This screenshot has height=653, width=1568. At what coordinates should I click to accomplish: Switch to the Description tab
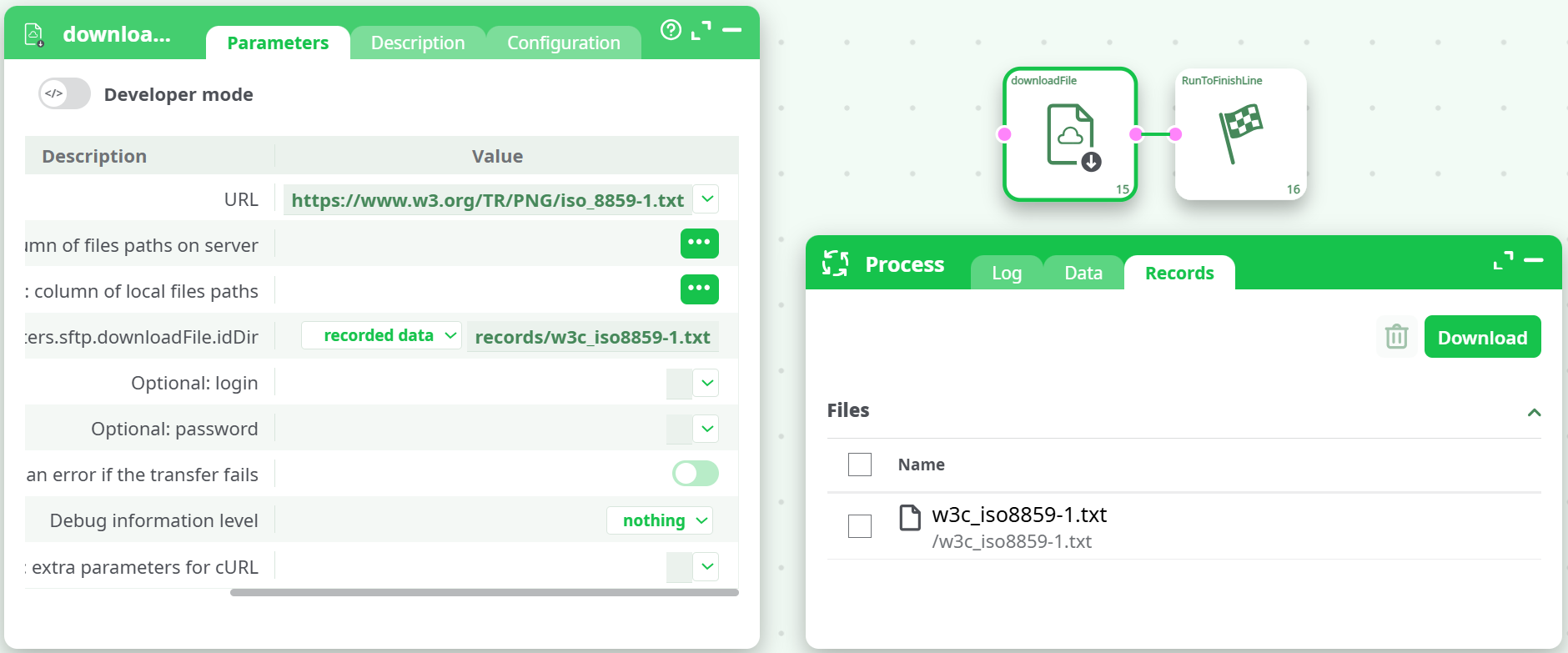[418, 43]
